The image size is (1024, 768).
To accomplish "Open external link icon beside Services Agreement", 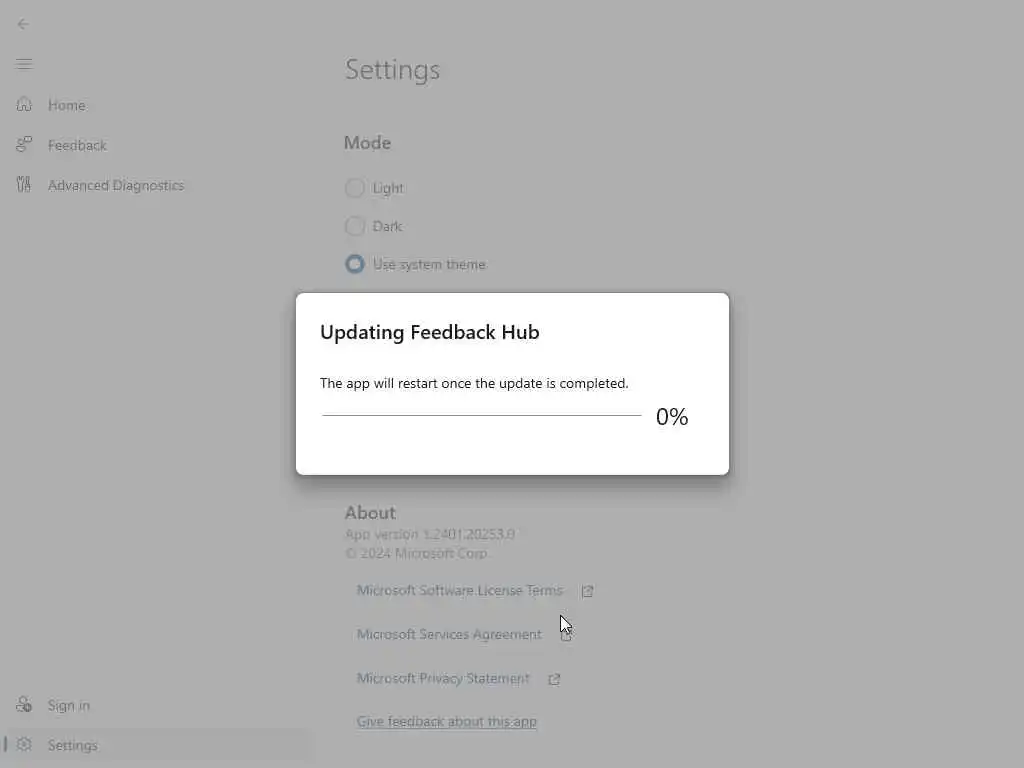I will pos(566,635).
